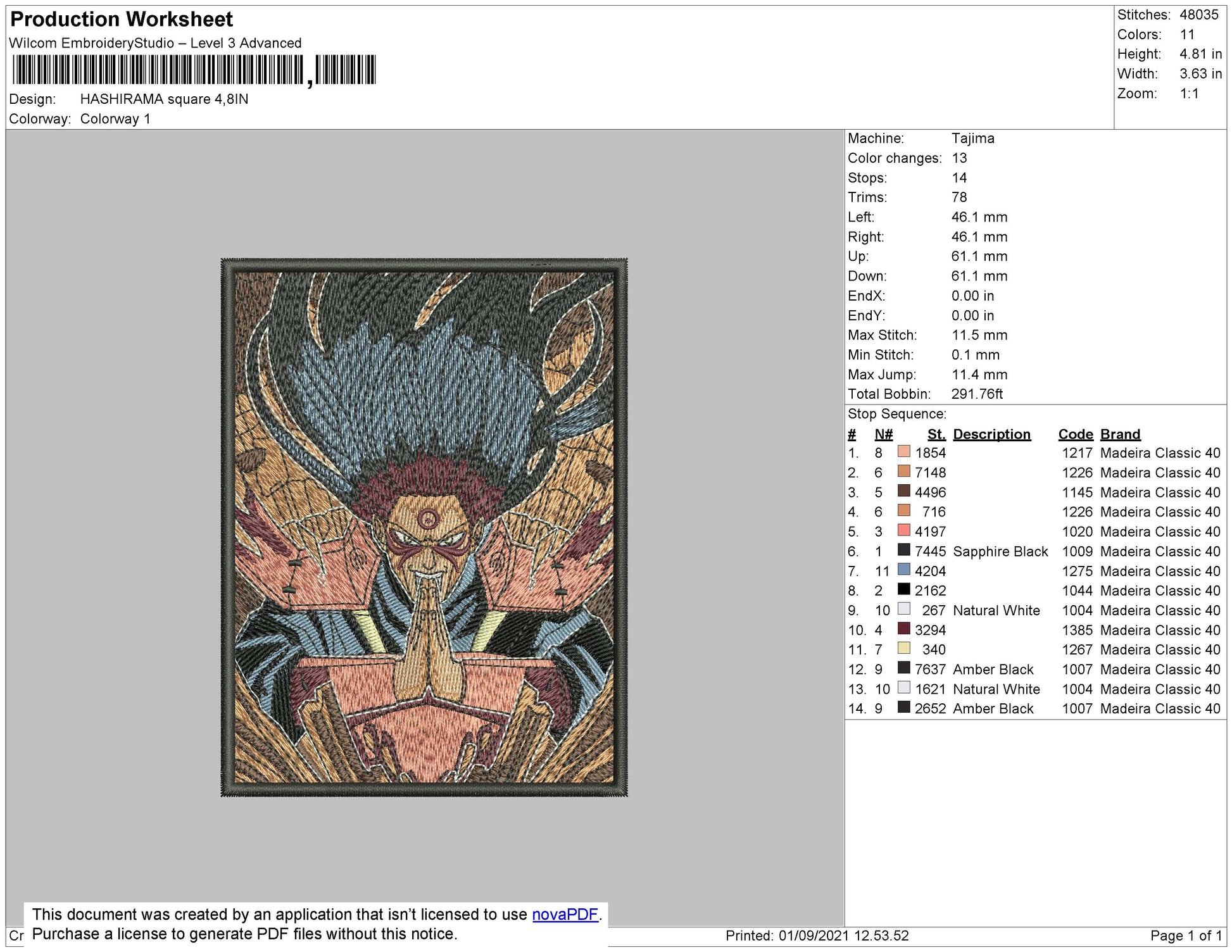1232x952 pixels.
Task: Click the novaPDF hyperlink
Action: tap(565, 915)
